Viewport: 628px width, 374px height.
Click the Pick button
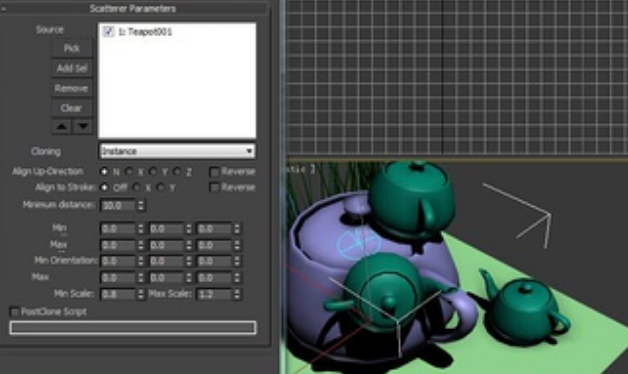(72, 48)
